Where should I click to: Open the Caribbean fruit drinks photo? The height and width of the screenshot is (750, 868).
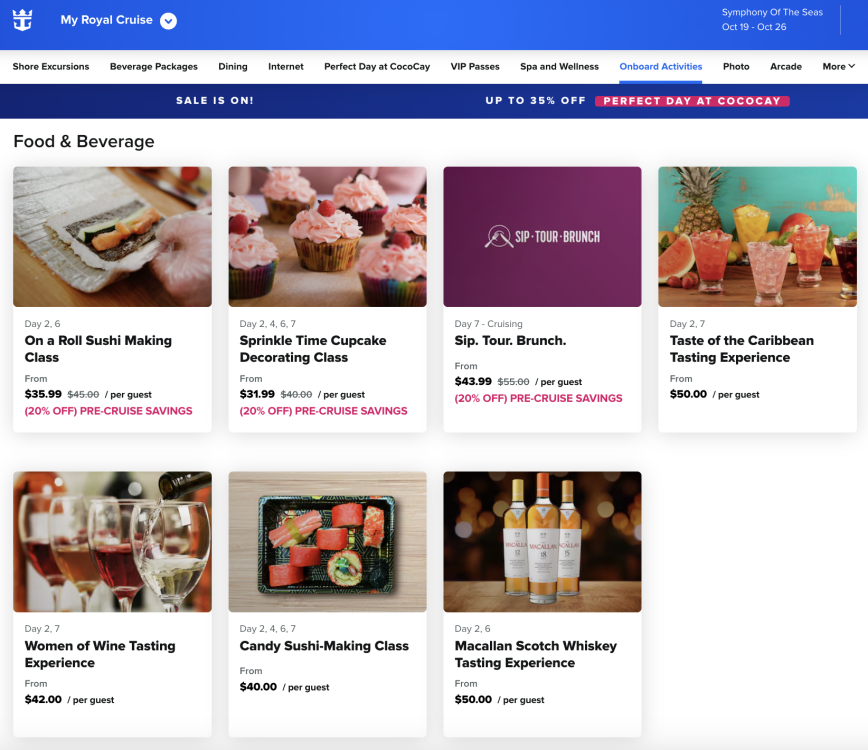coord(757,236)
